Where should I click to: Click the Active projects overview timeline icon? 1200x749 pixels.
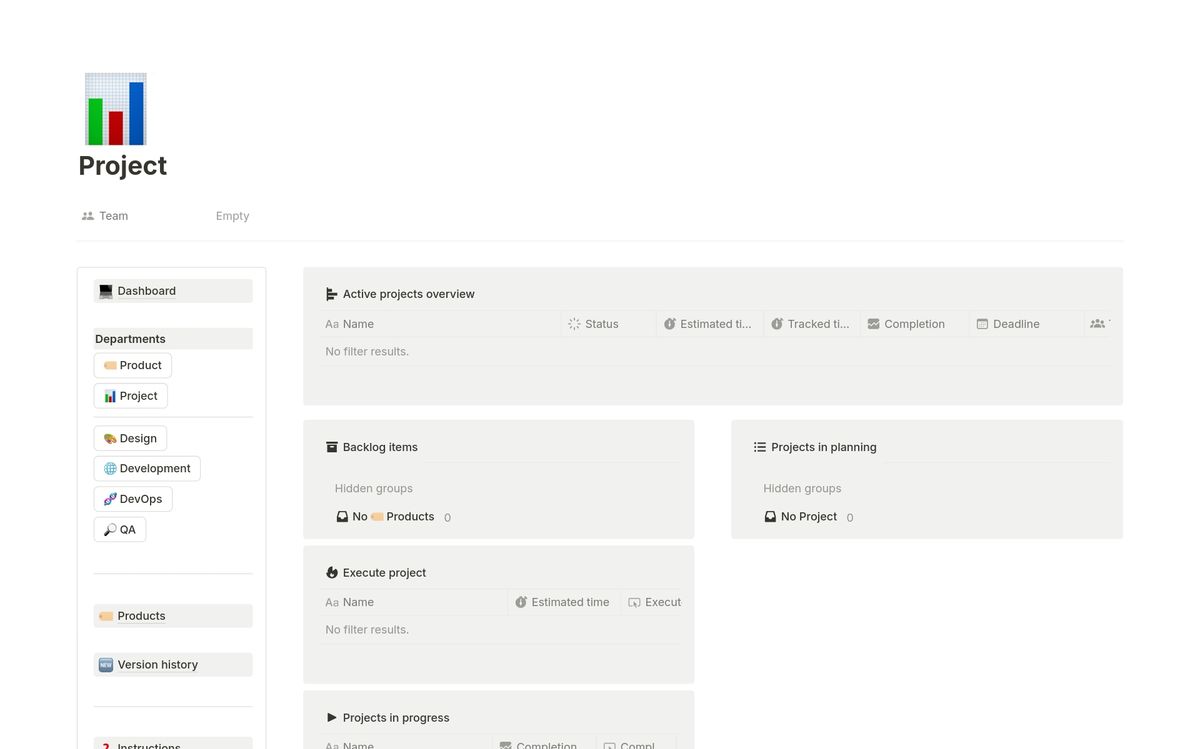coord(332,294)
